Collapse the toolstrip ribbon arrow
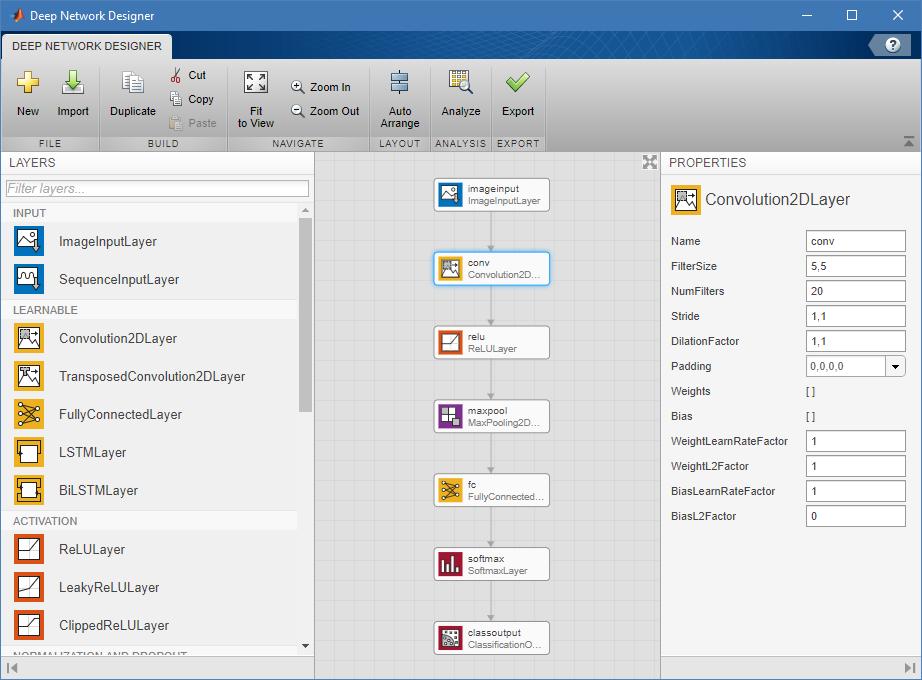 coord(909,141)
